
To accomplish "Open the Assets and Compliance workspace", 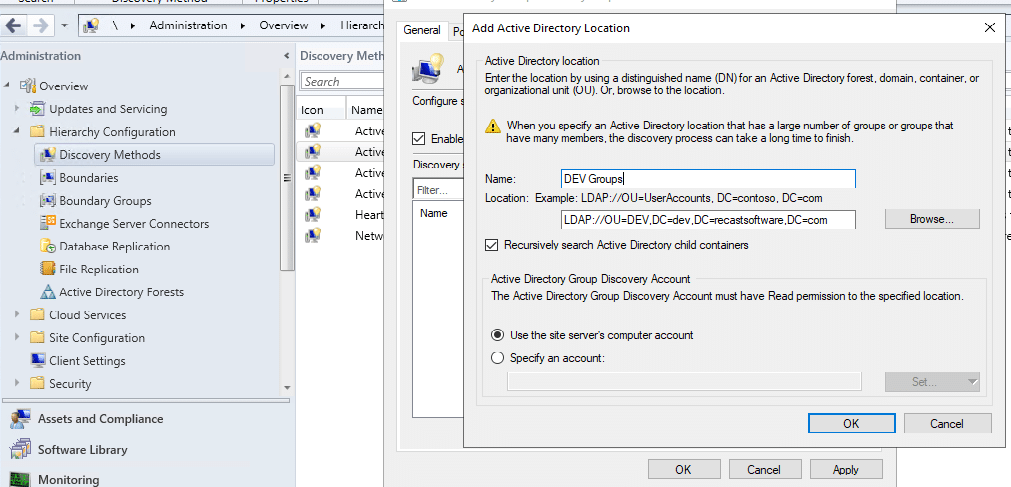I will [x=100, y=419].
